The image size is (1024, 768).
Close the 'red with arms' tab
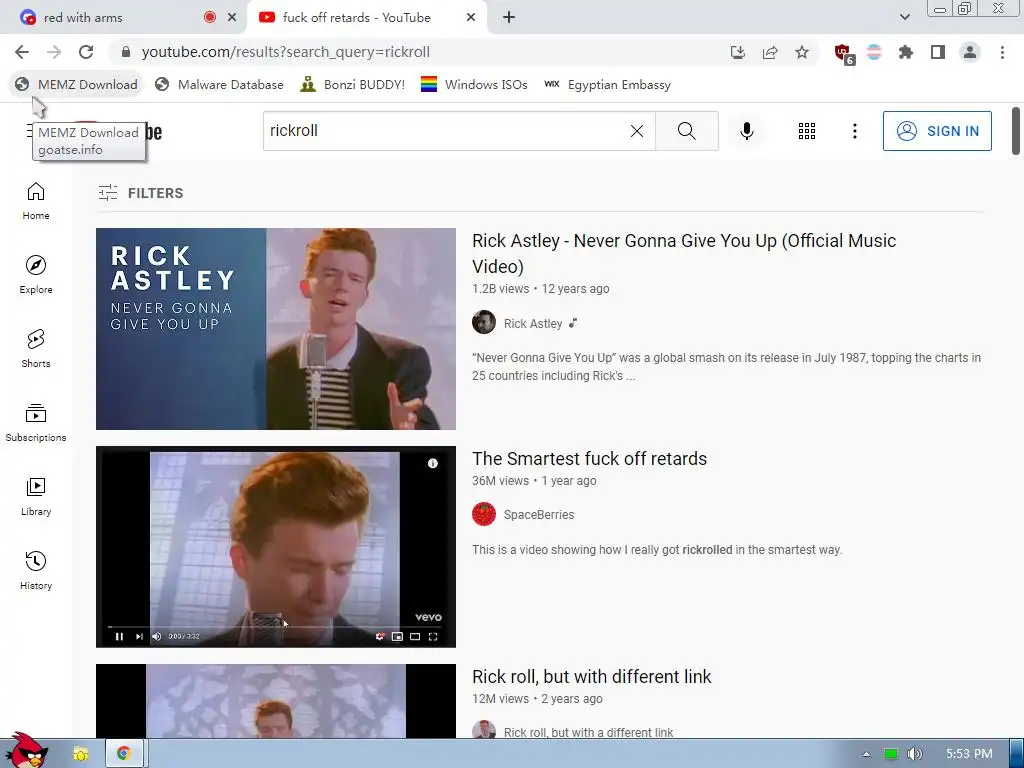click(x=232, y=18)
